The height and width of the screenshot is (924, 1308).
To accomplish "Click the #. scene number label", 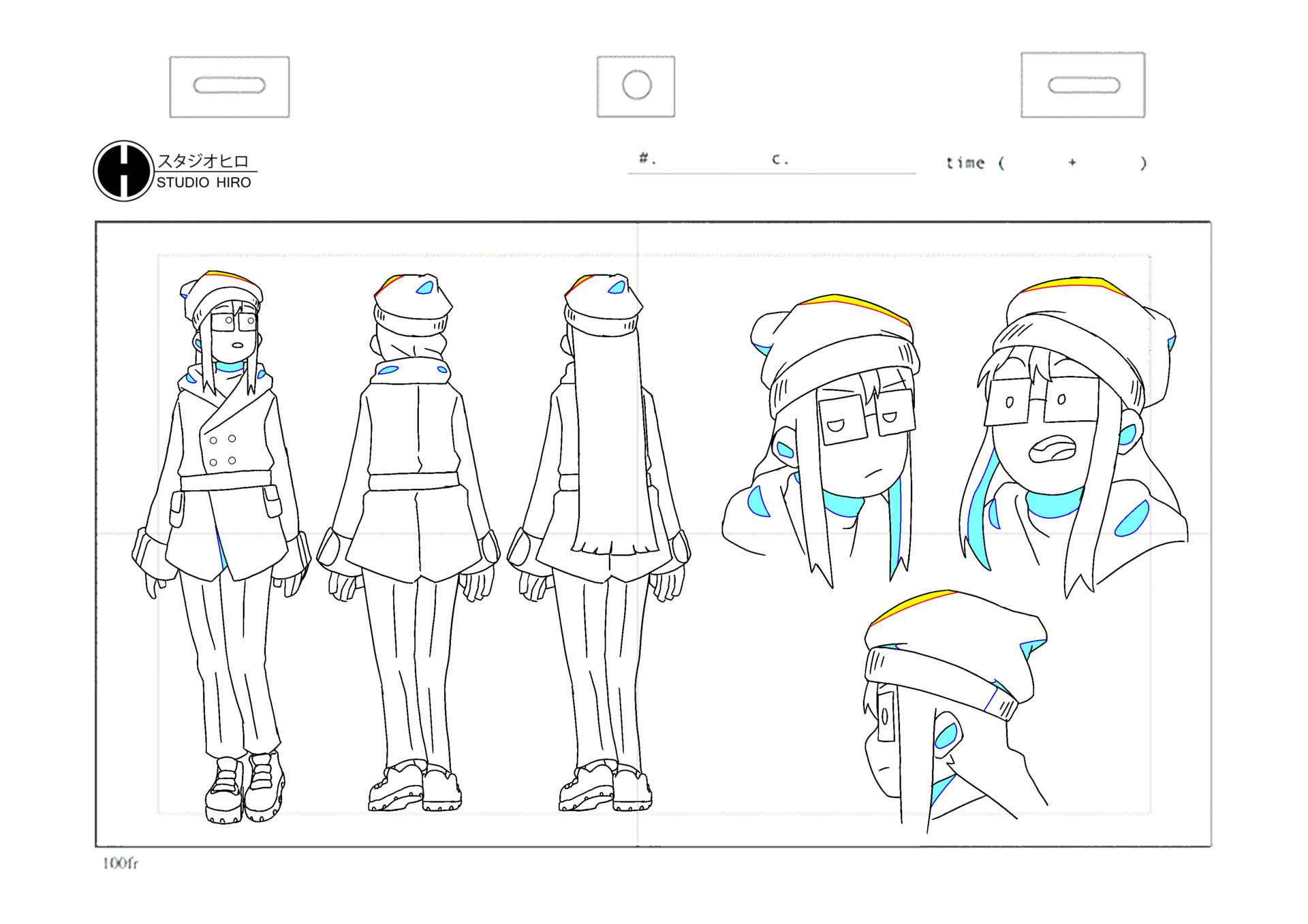I will (643, 158).
